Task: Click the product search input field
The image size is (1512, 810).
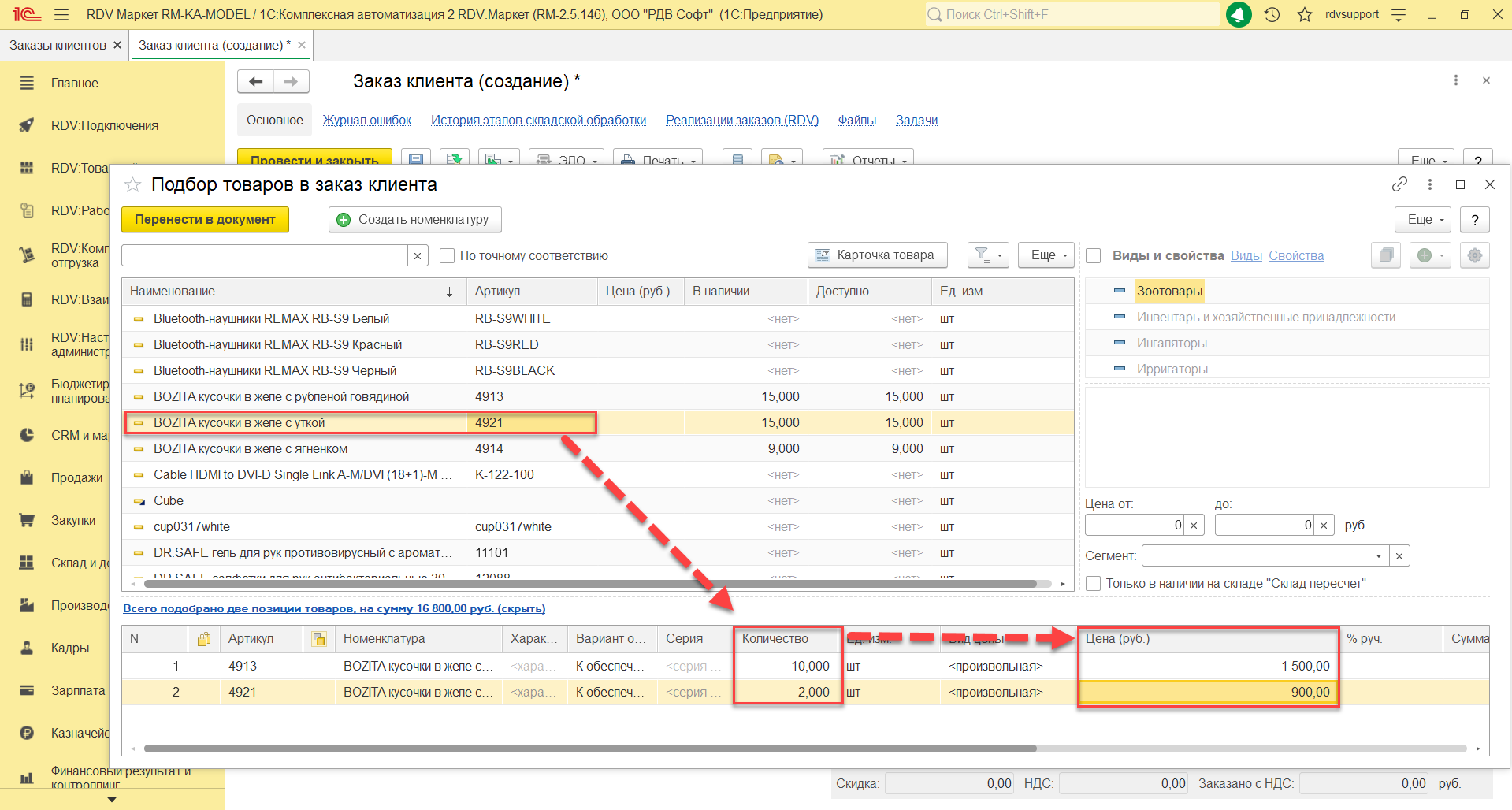Action: point(264,255)
